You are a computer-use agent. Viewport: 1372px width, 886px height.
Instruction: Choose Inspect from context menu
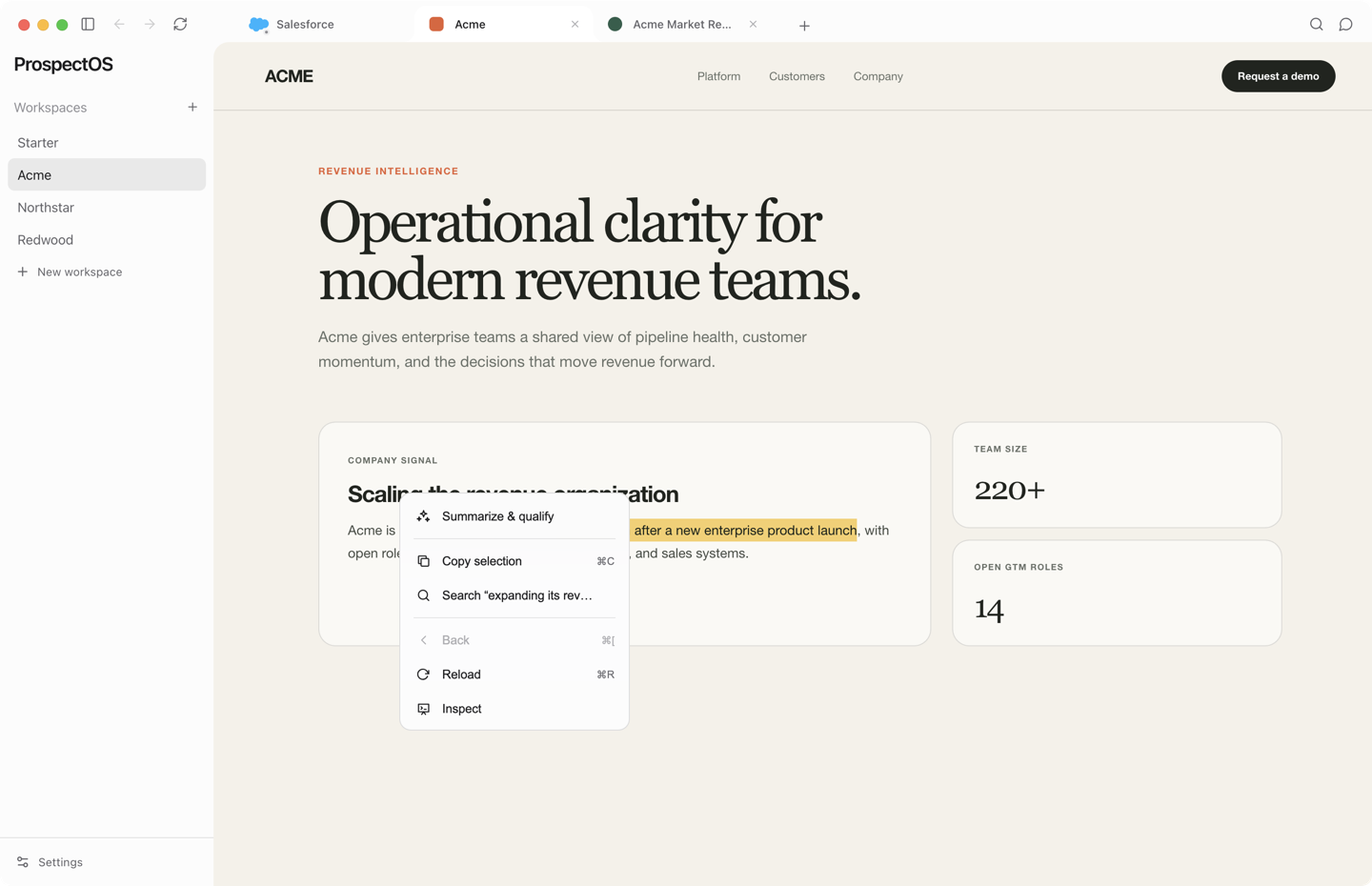click(514, 709)
